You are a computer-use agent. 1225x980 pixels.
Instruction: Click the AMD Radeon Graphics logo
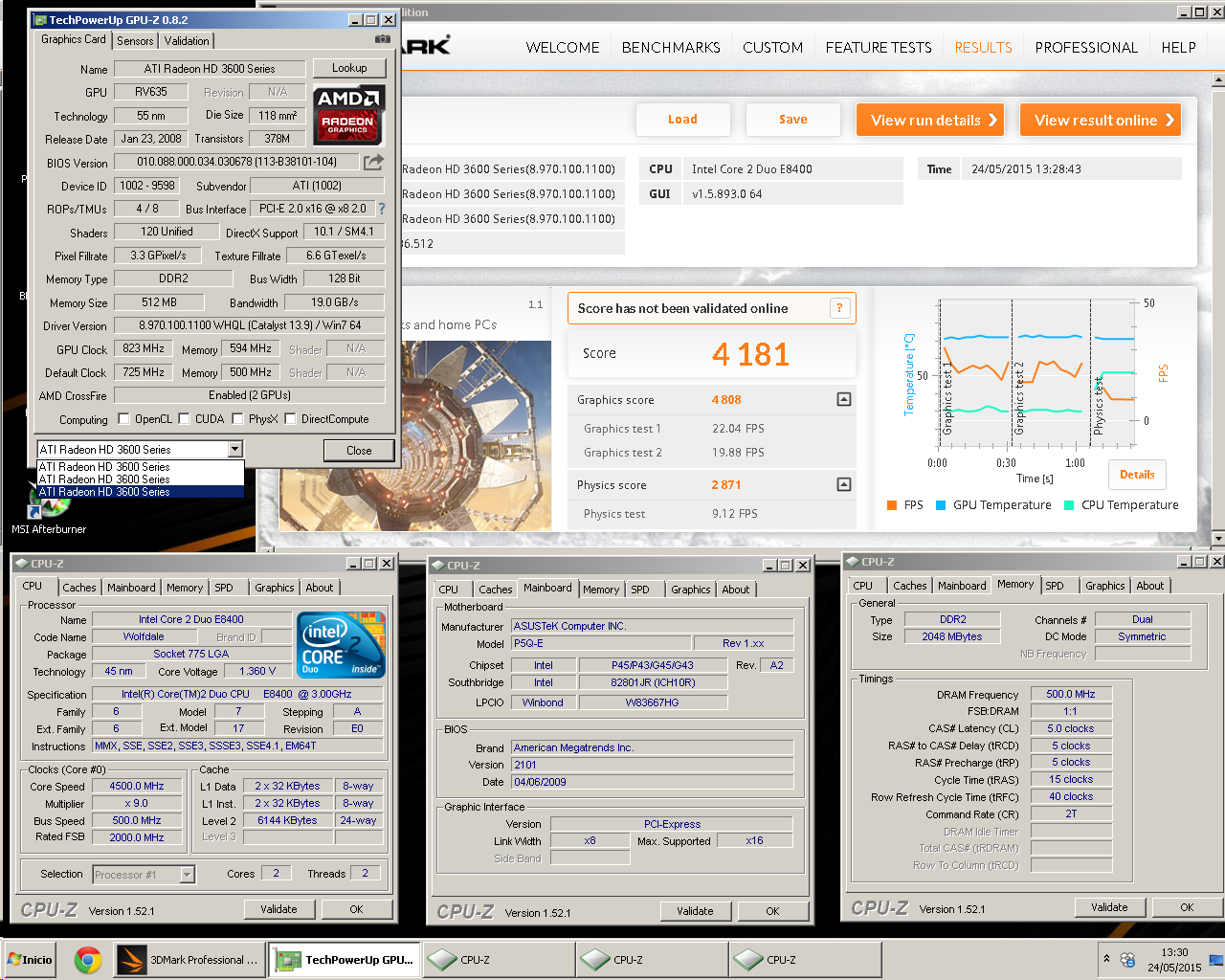coord(349,114)
